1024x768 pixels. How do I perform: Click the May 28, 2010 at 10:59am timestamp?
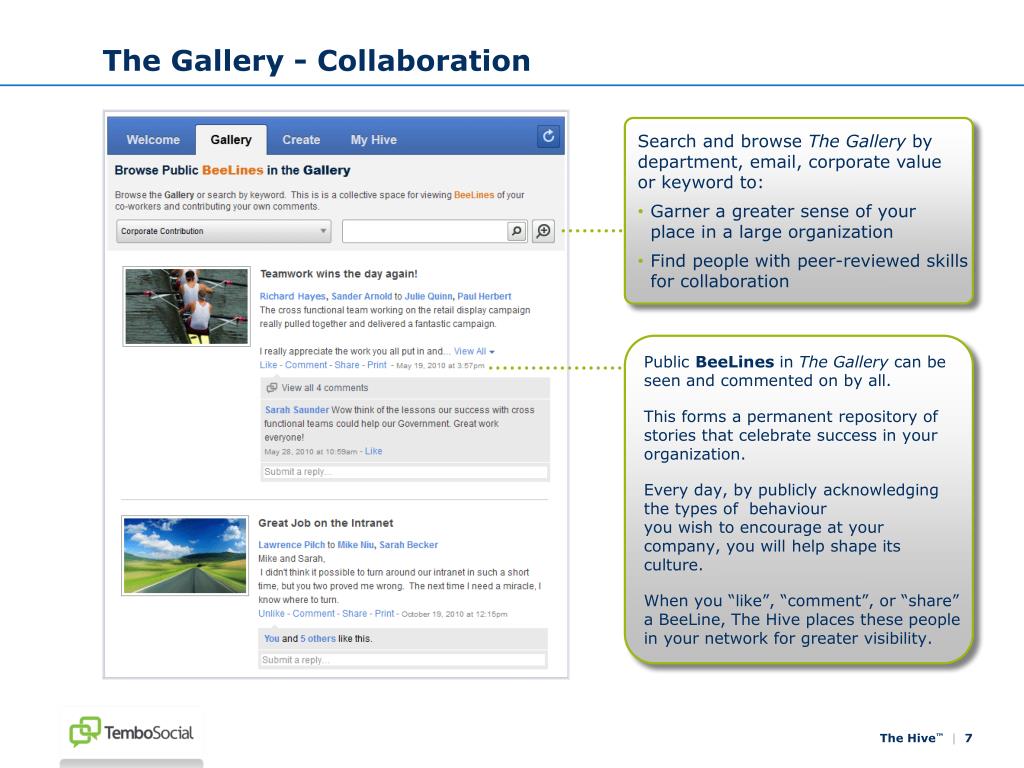[311, 452]
